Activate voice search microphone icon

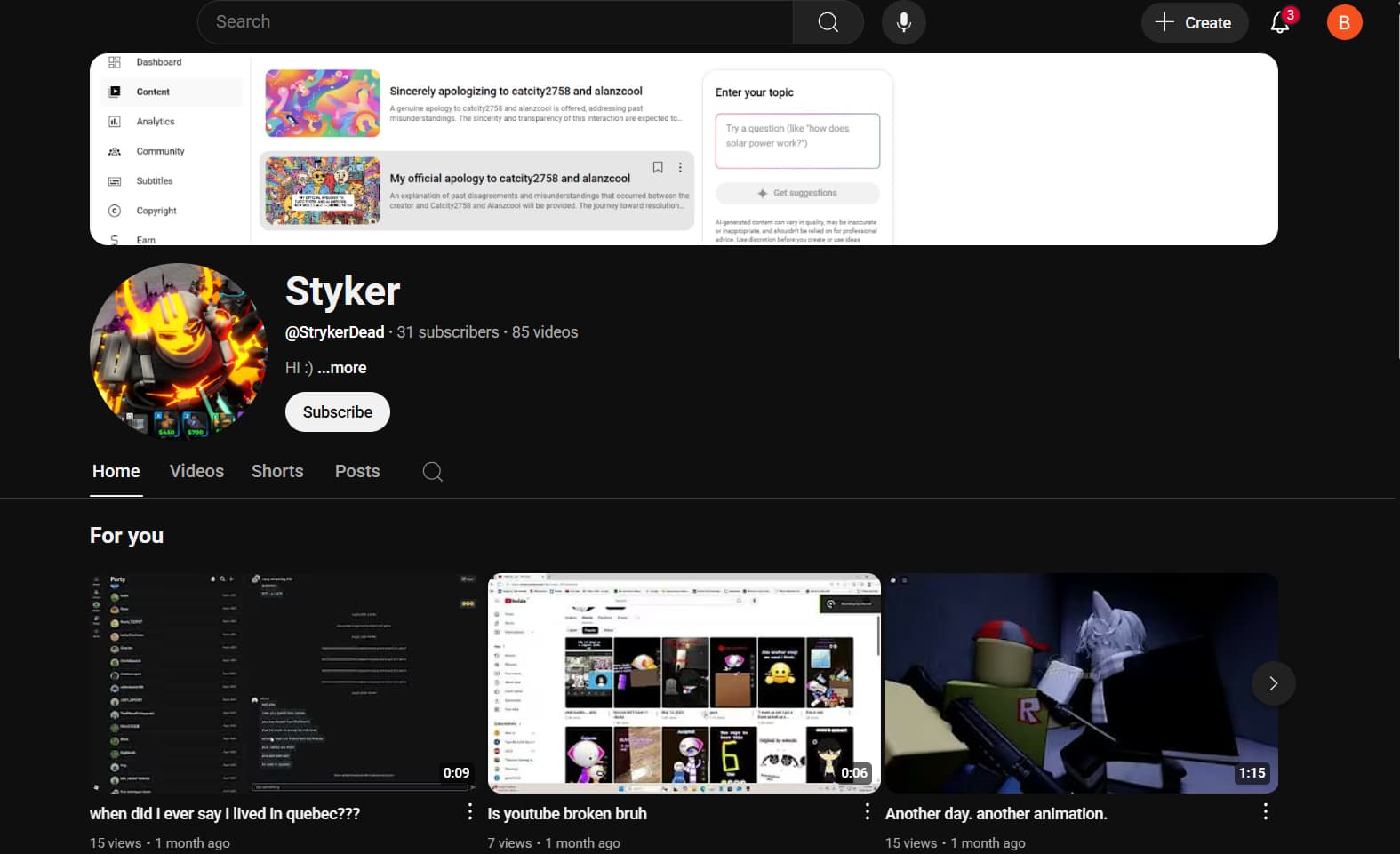903,22
